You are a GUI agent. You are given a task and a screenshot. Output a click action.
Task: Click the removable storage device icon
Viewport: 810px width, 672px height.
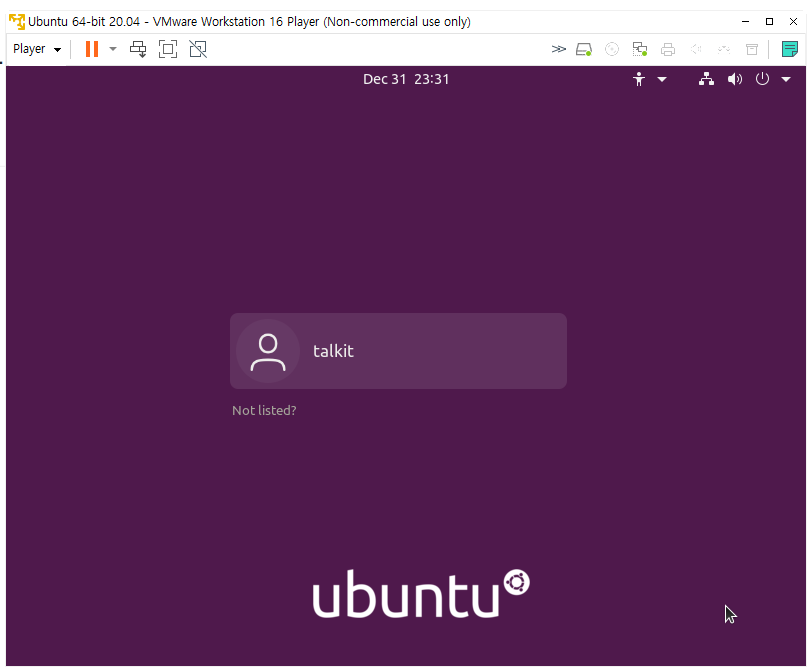(x=752, y=49)
